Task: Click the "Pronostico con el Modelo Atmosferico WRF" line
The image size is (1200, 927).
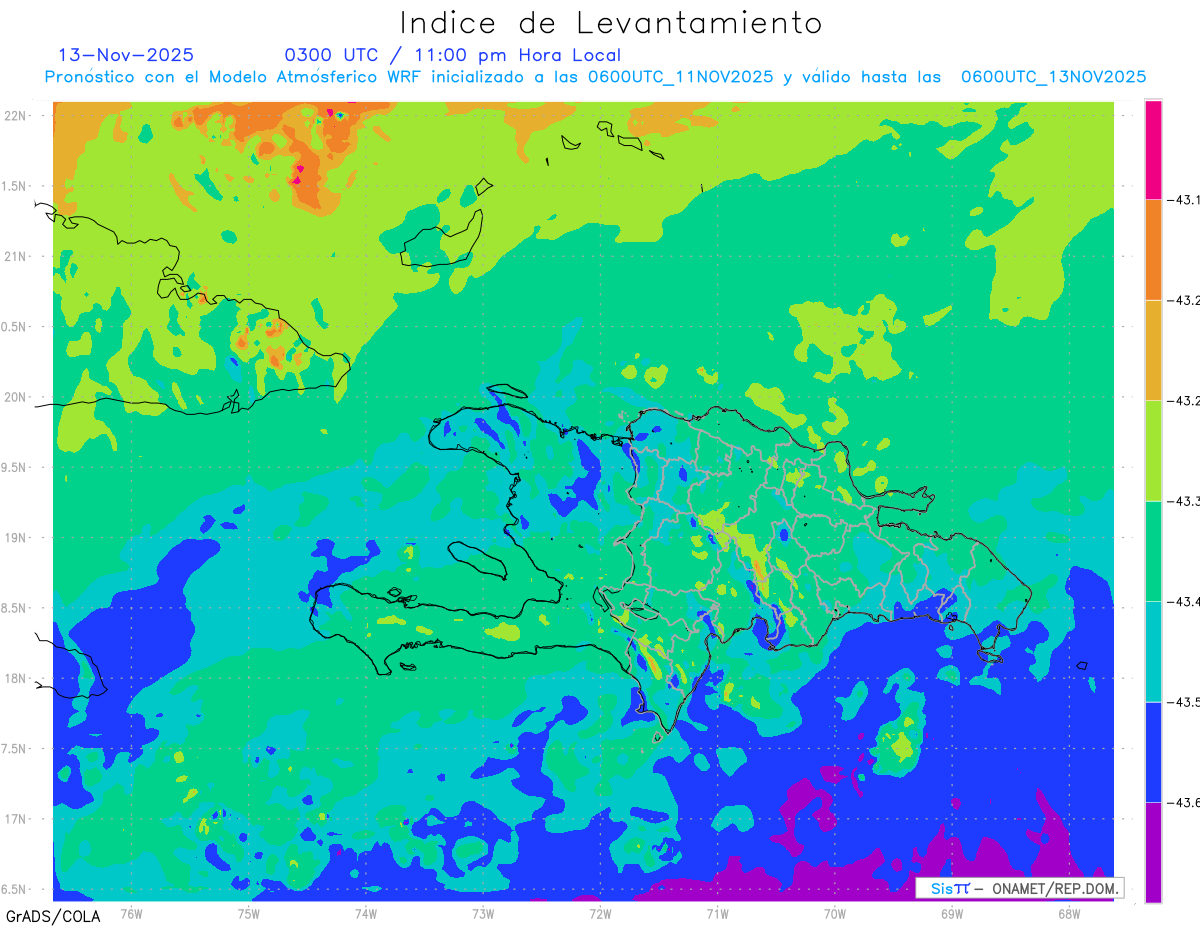Action: pyautogui.click(x=595, y=77)
